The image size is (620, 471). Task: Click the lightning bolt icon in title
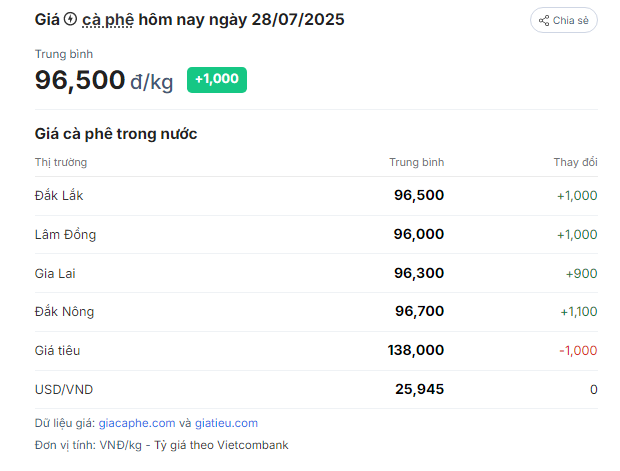pyautogui.click(x=70, y=19)
